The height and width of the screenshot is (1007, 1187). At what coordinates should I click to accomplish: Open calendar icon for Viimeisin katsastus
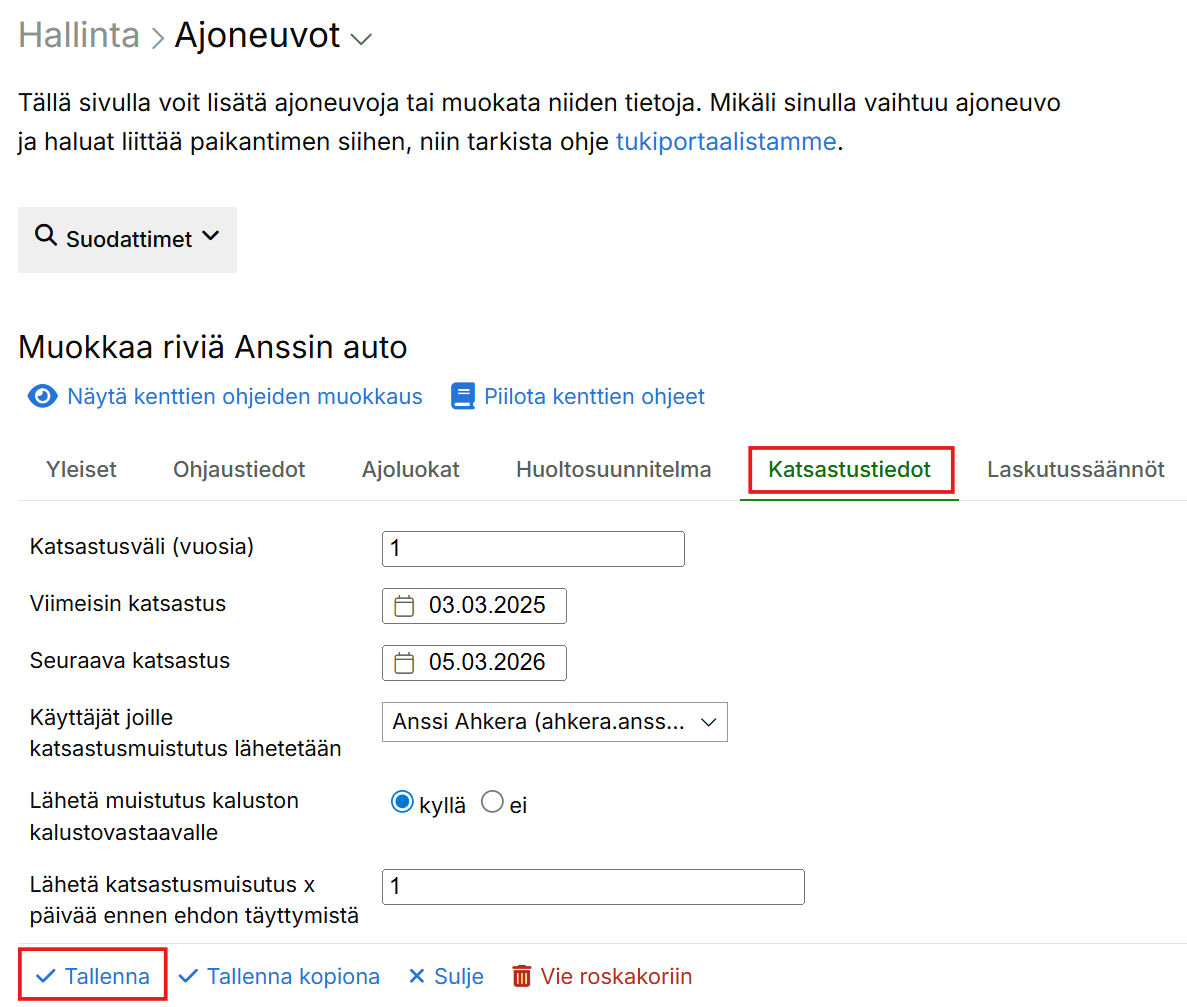(404, 606)
